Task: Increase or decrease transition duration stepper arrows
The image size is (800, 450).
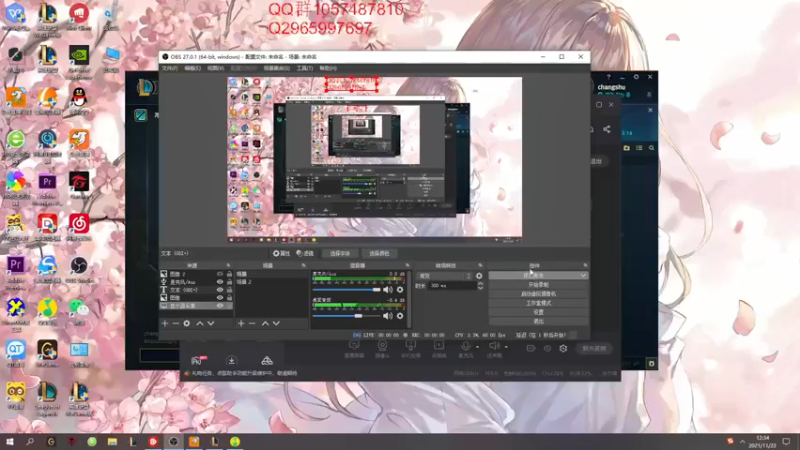Action: (x=480, y=286)
